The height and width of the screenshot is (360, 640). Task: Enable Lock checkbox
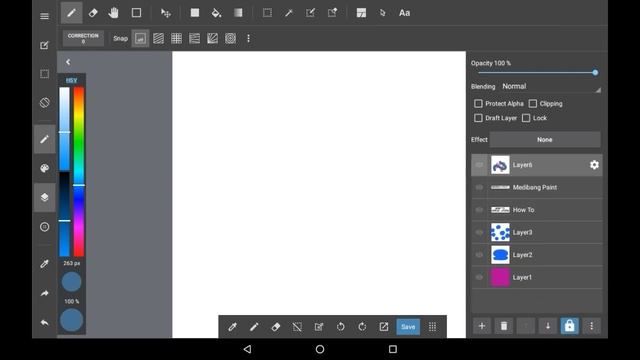tap(526, 118)
